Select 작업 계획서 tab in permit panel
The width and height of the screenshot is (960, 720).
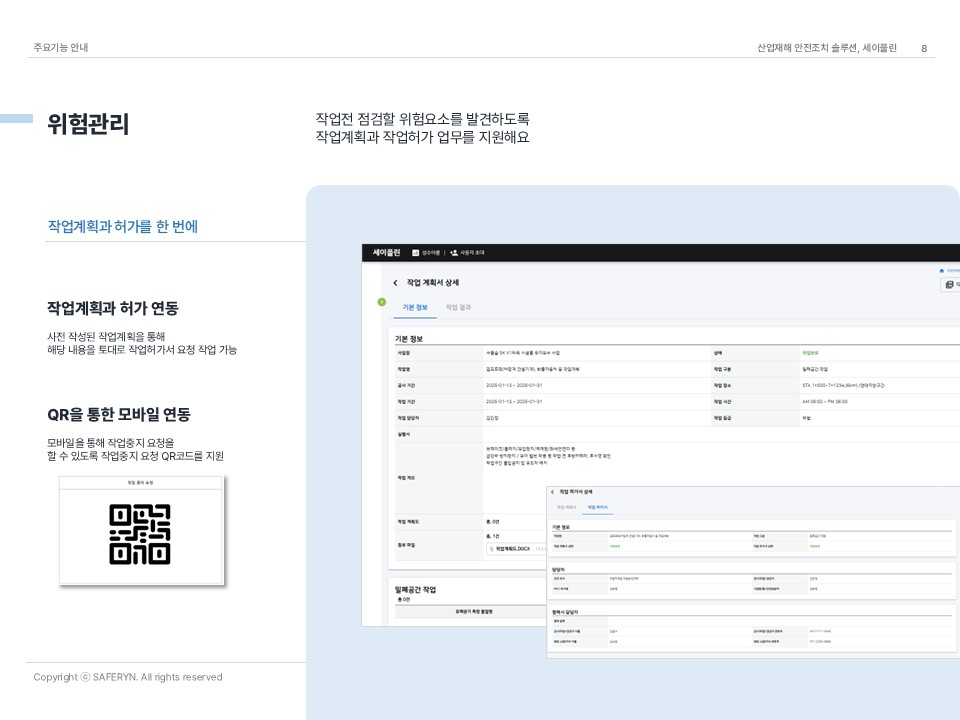click(567, 508)
